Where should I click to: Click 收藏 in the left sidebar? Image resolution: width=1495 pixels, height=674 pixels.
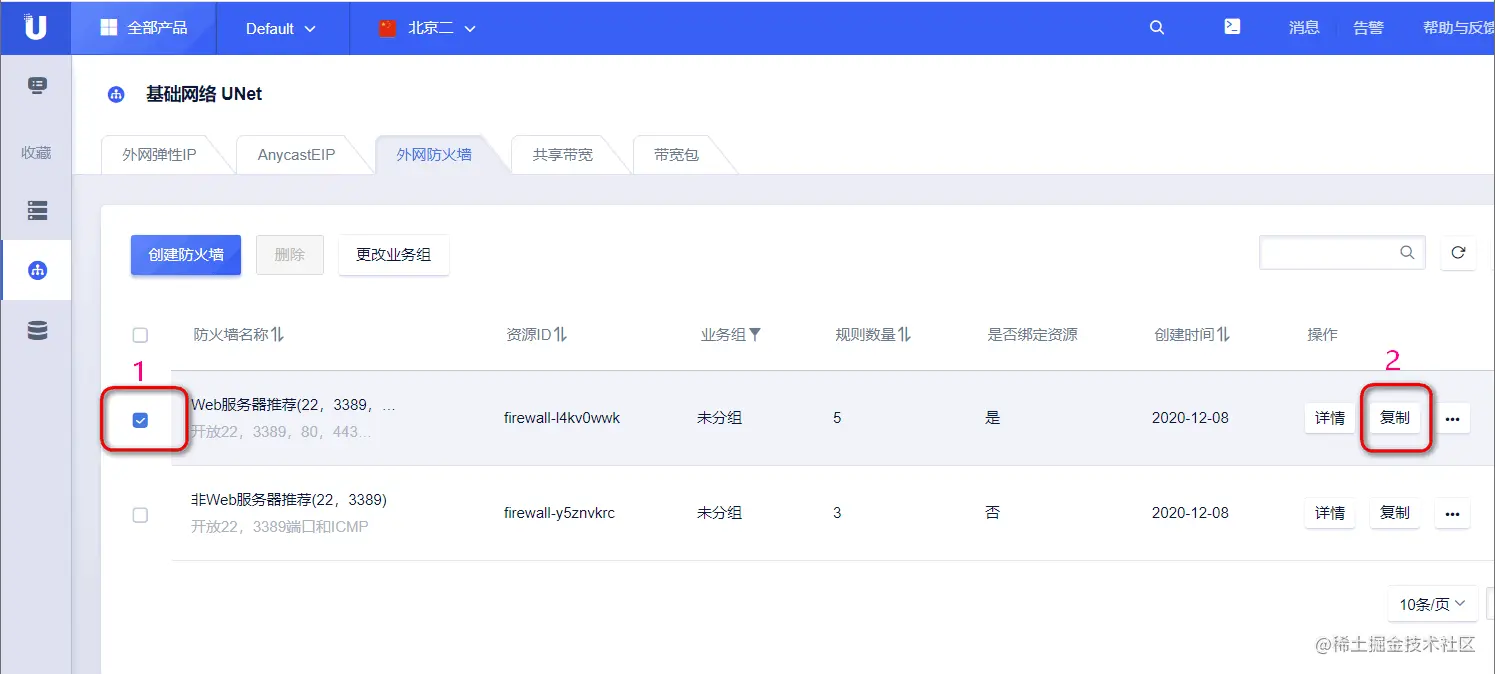tap(36, 153)
